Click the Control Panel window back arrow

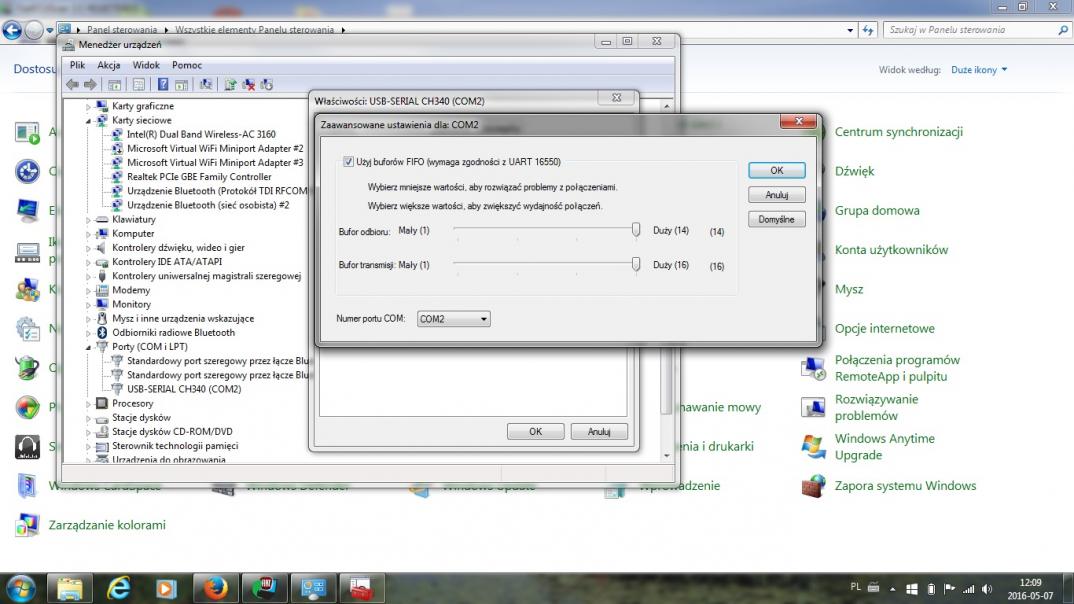click(12, 30)
